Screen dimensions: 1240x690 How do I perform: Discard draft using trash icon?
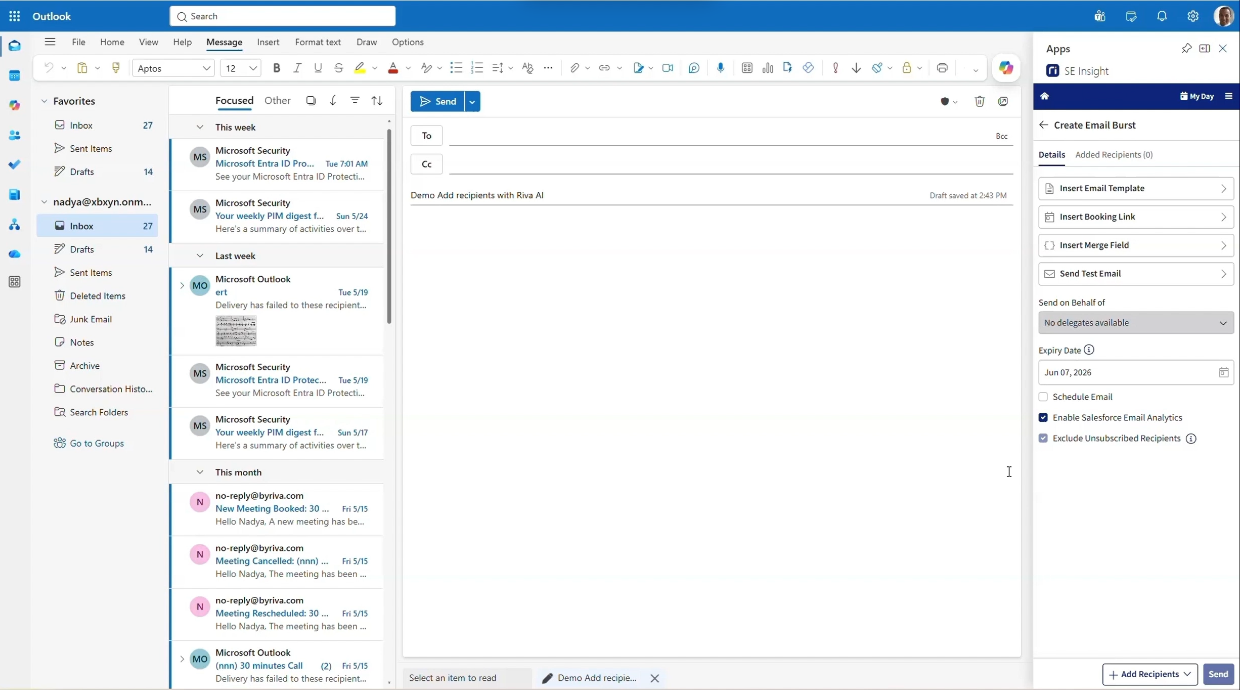click(x=980, y=102)
